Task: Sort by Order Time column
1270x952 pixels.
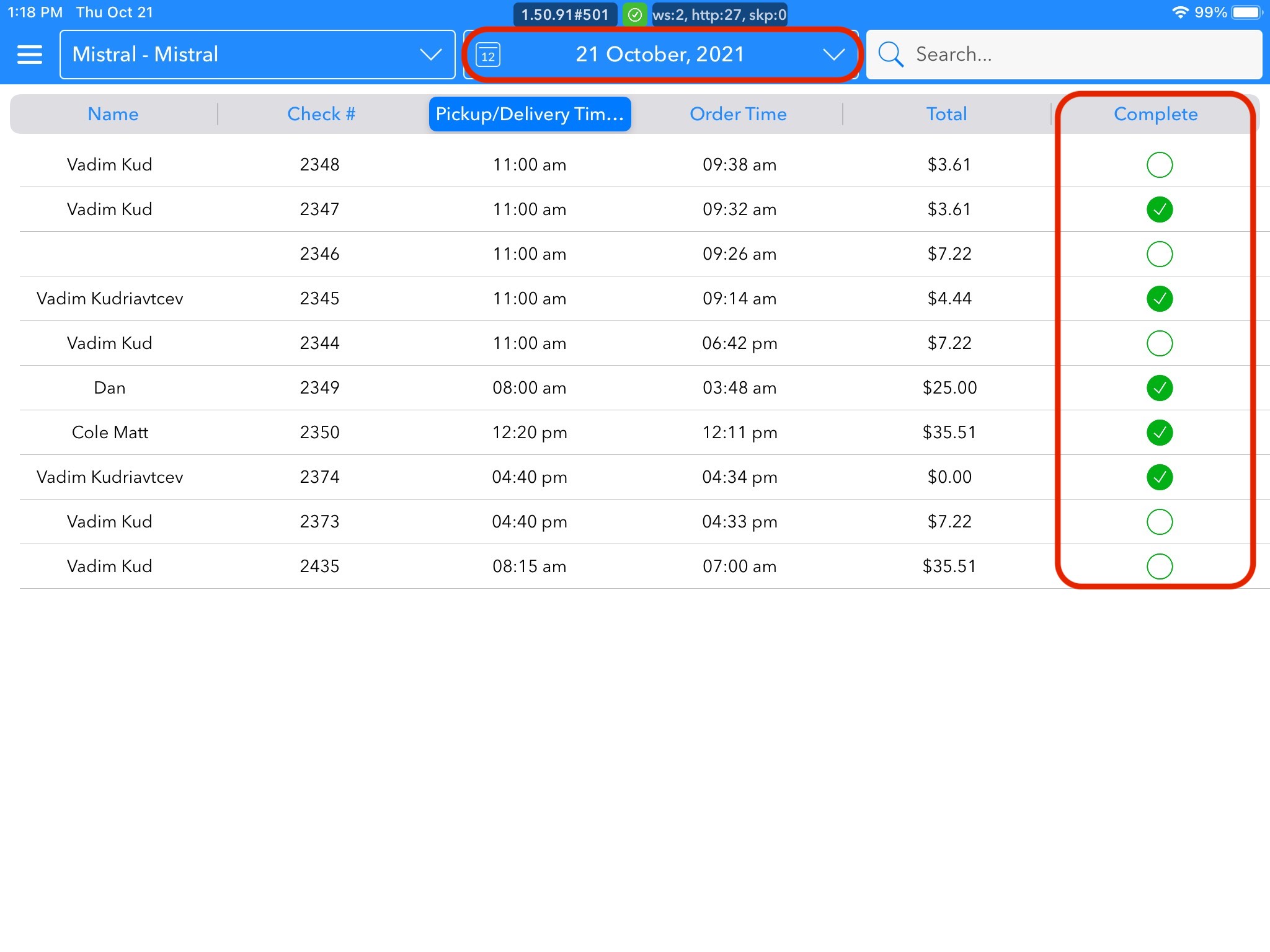Action: pyautogui.click(x=738, y=114)
